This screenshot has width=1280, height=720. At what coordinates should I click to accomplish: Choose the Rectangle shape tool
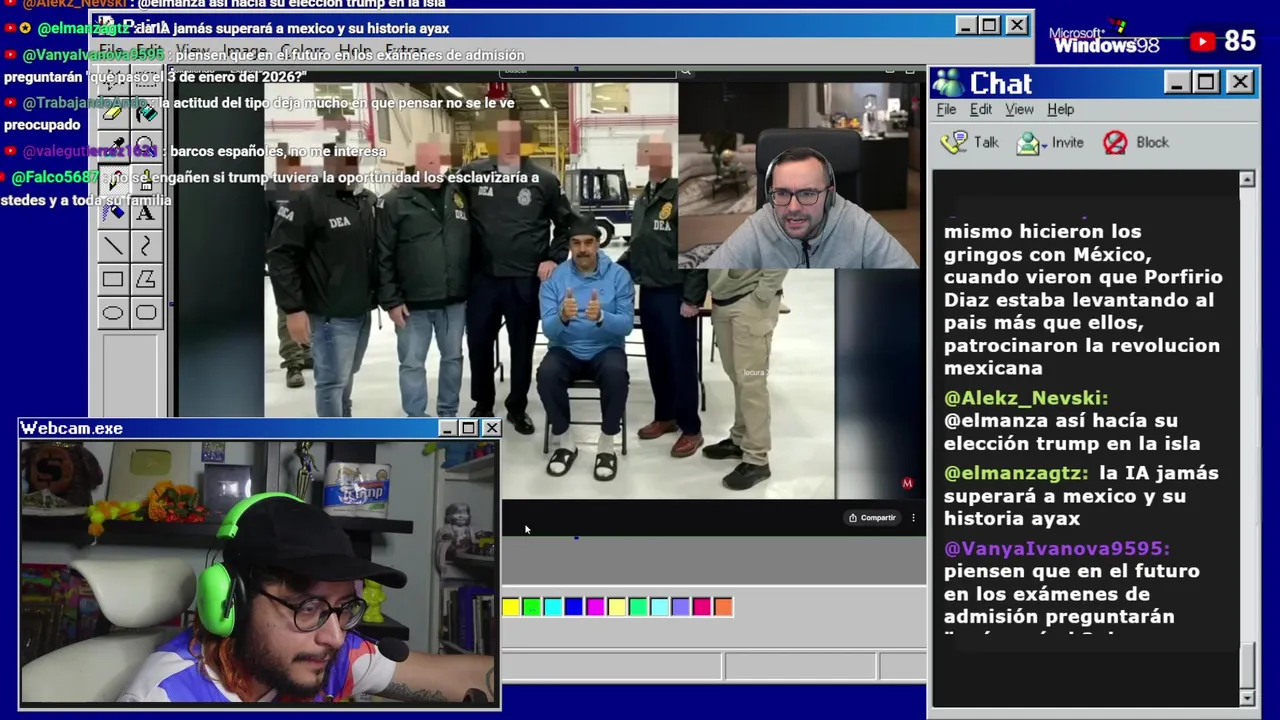(x=113, y=279)
